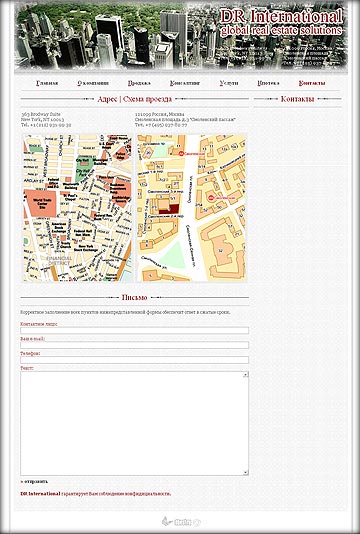360x534 pixels.
Task: Open the Продажа section
Action: [x=139, y=83]
